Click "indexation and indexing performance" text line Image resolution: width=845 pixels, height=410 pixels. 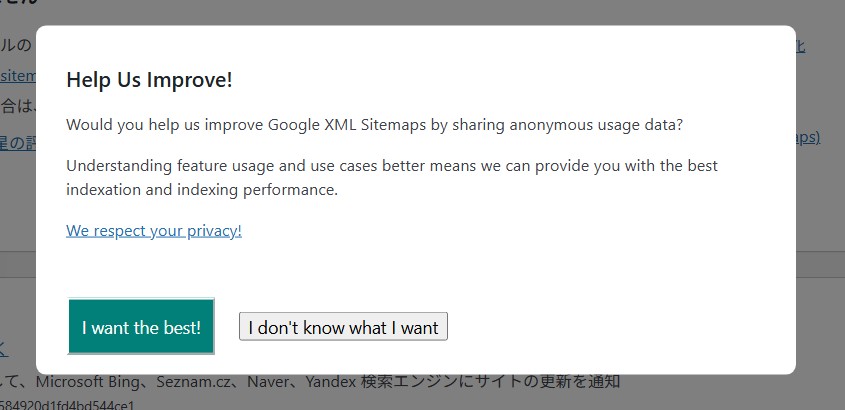pos(202,190)
